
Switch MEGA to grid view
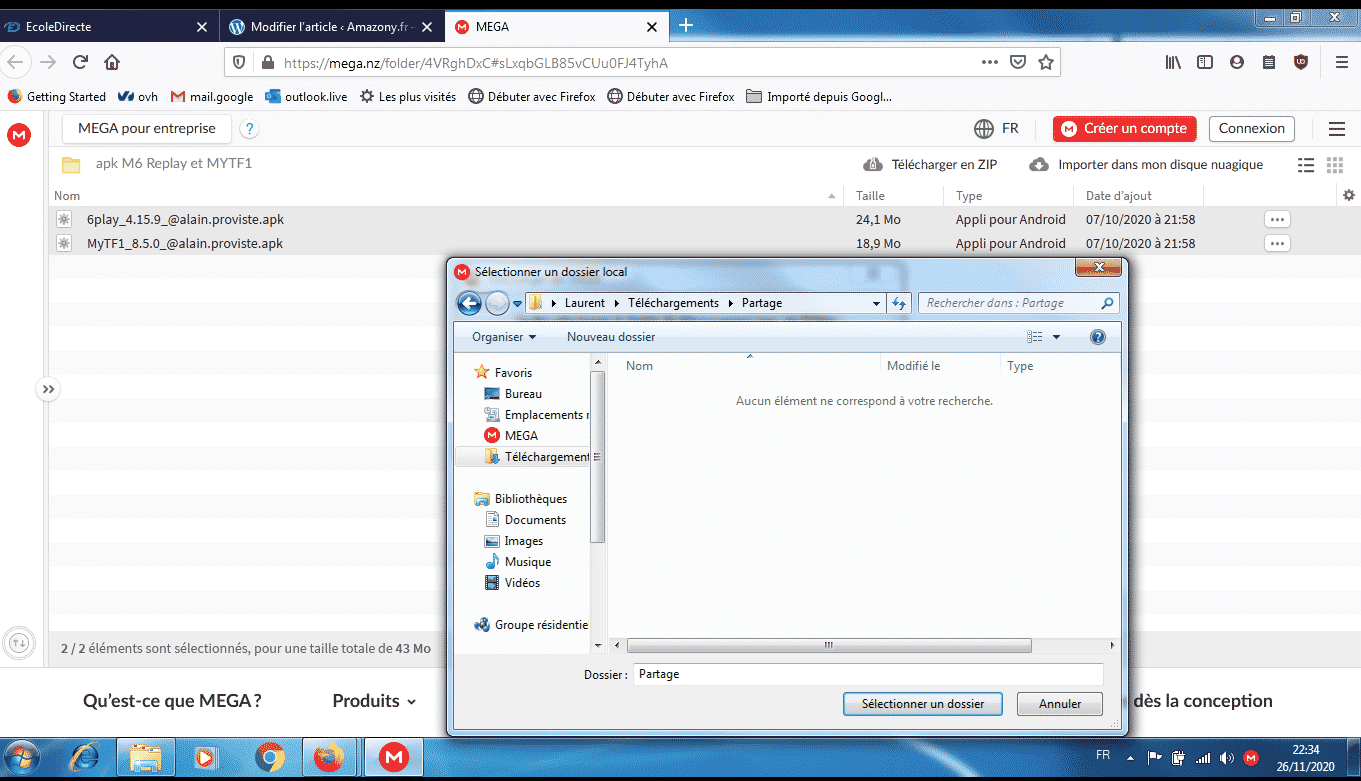coord(1334,165)
